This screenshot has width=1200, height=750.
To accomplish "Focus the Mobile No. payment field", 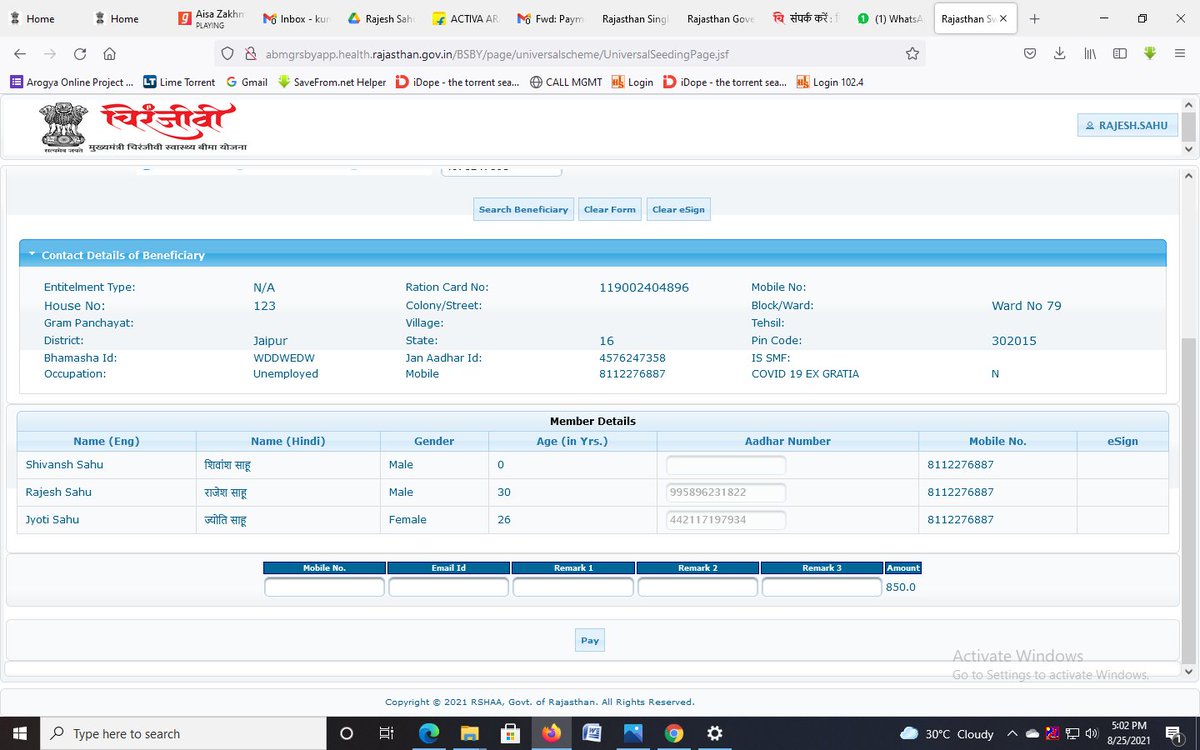I will [324, 587].
